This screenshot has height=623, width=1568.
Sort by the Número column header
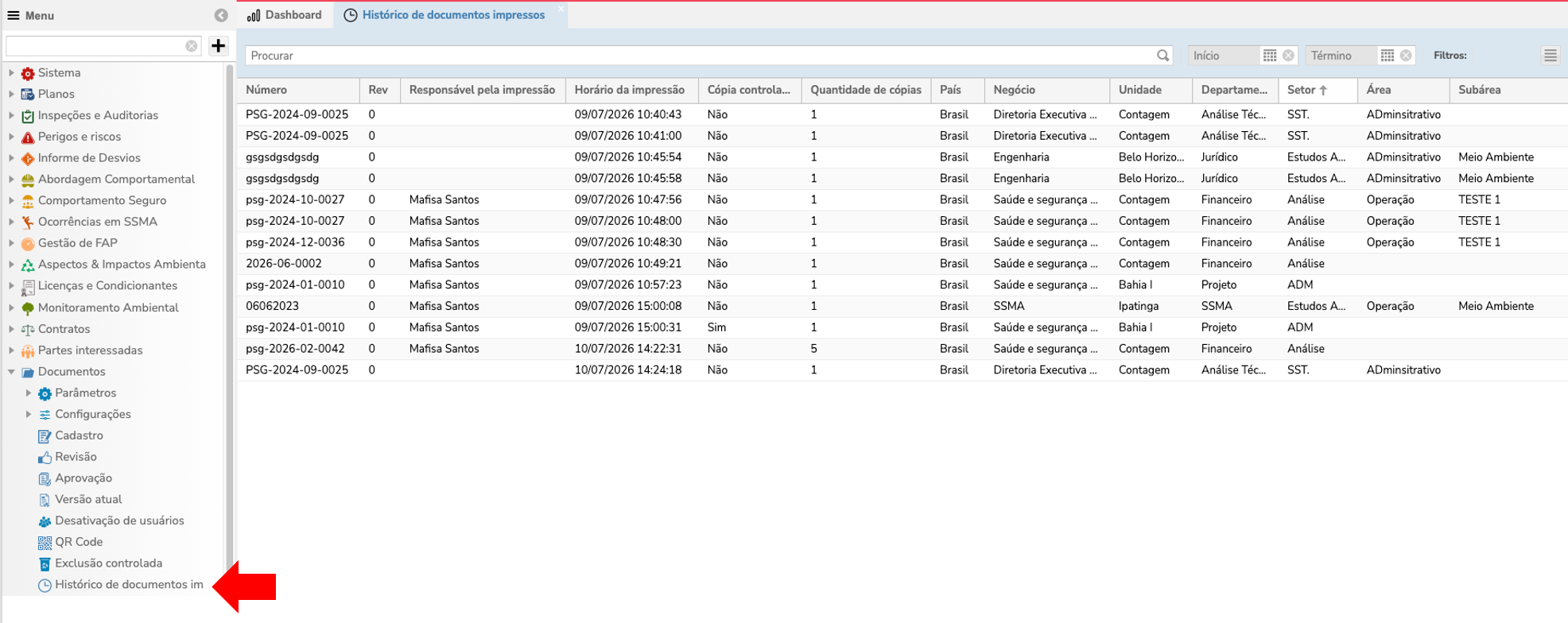(x=297, y=90)
